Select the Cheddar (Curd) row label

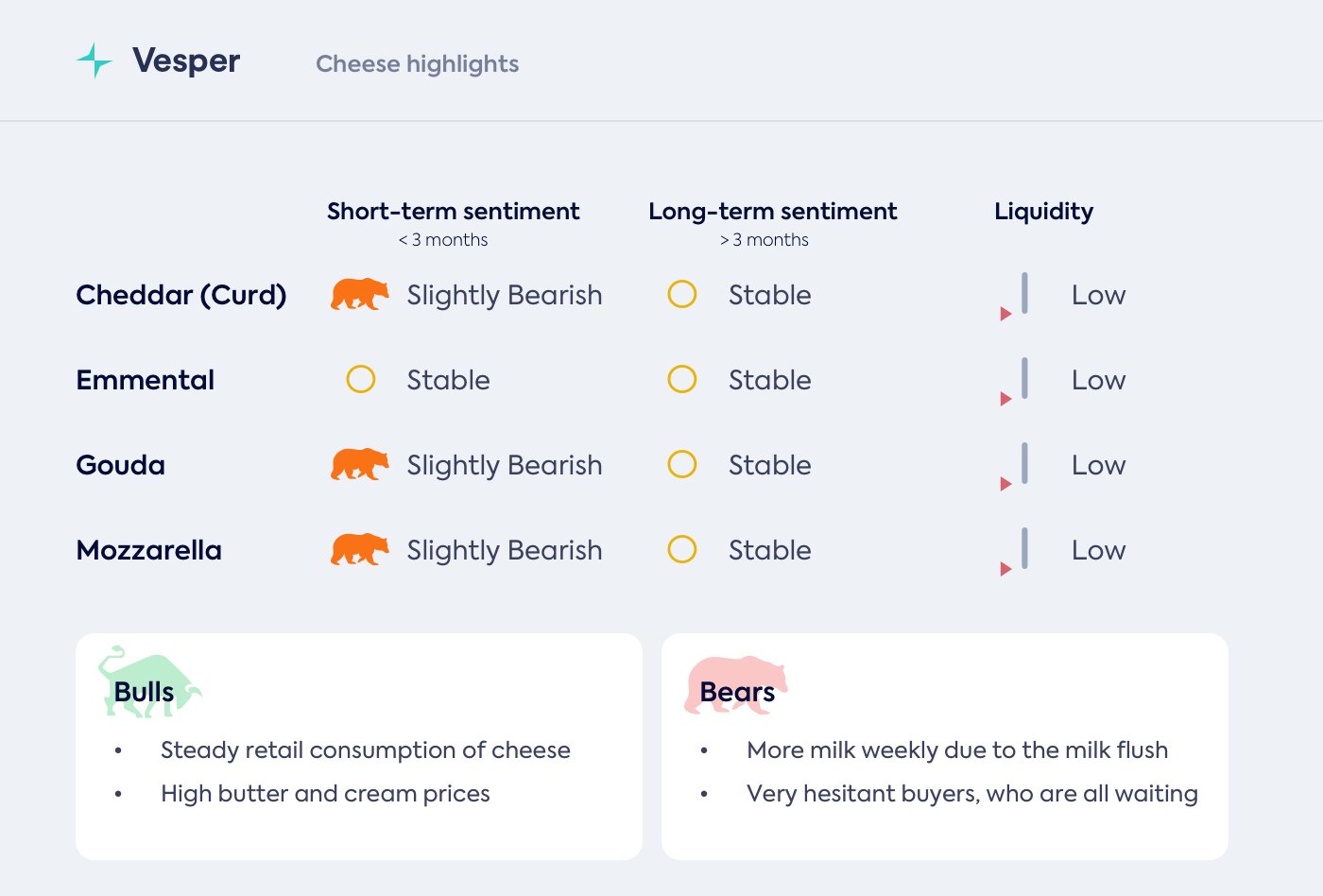(x=180, y=295)
